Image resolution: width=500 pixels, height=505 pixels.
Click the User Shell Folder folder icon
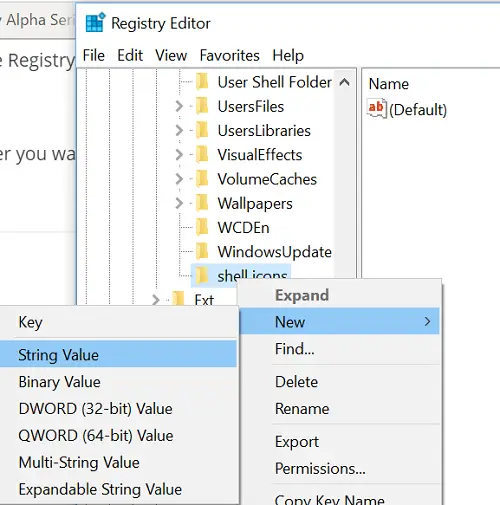pyautogui.click(x=202, y=82)
